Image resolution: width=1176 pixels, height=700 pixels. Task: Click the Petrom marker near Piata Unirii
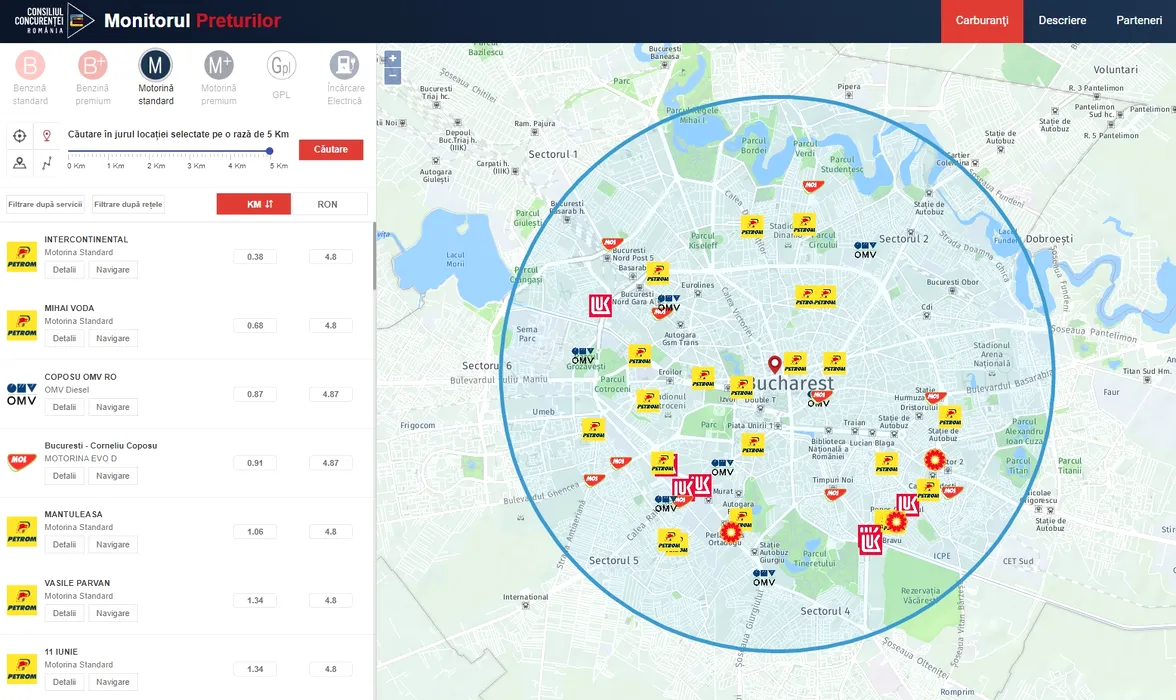(x=753, y=444)
